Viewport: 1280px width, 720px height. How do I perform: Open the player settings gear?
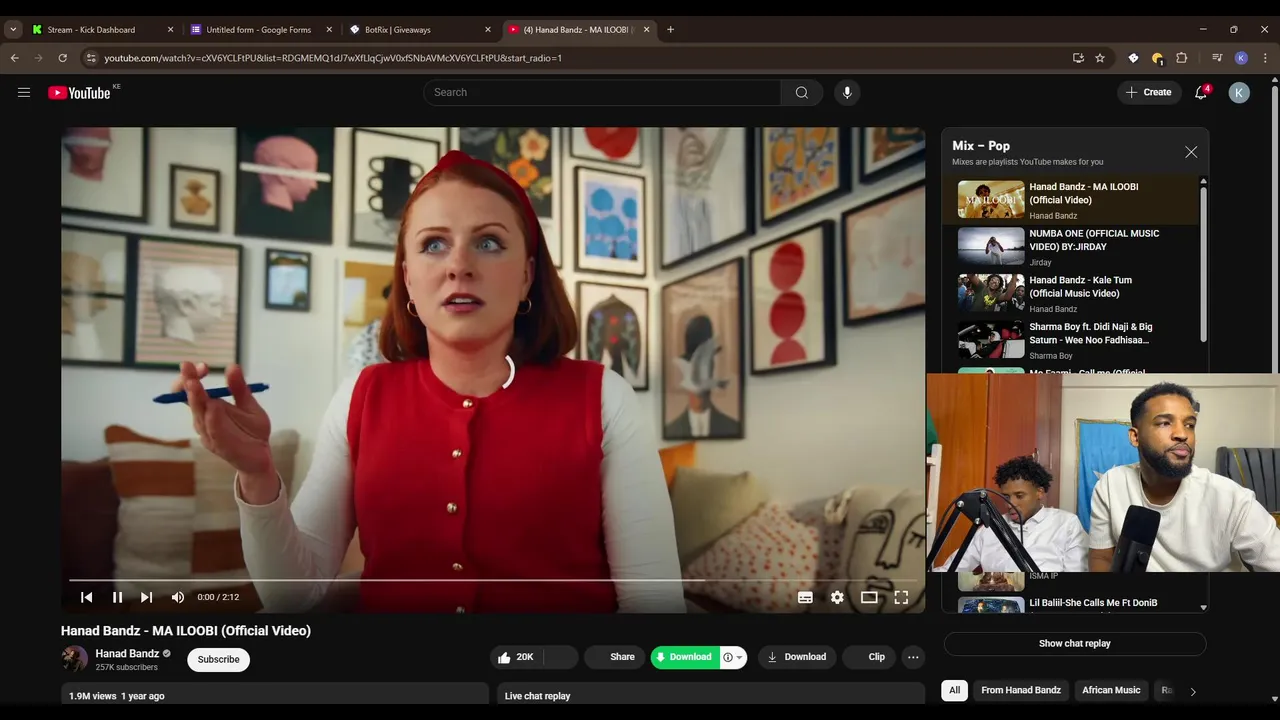point(837,597)
